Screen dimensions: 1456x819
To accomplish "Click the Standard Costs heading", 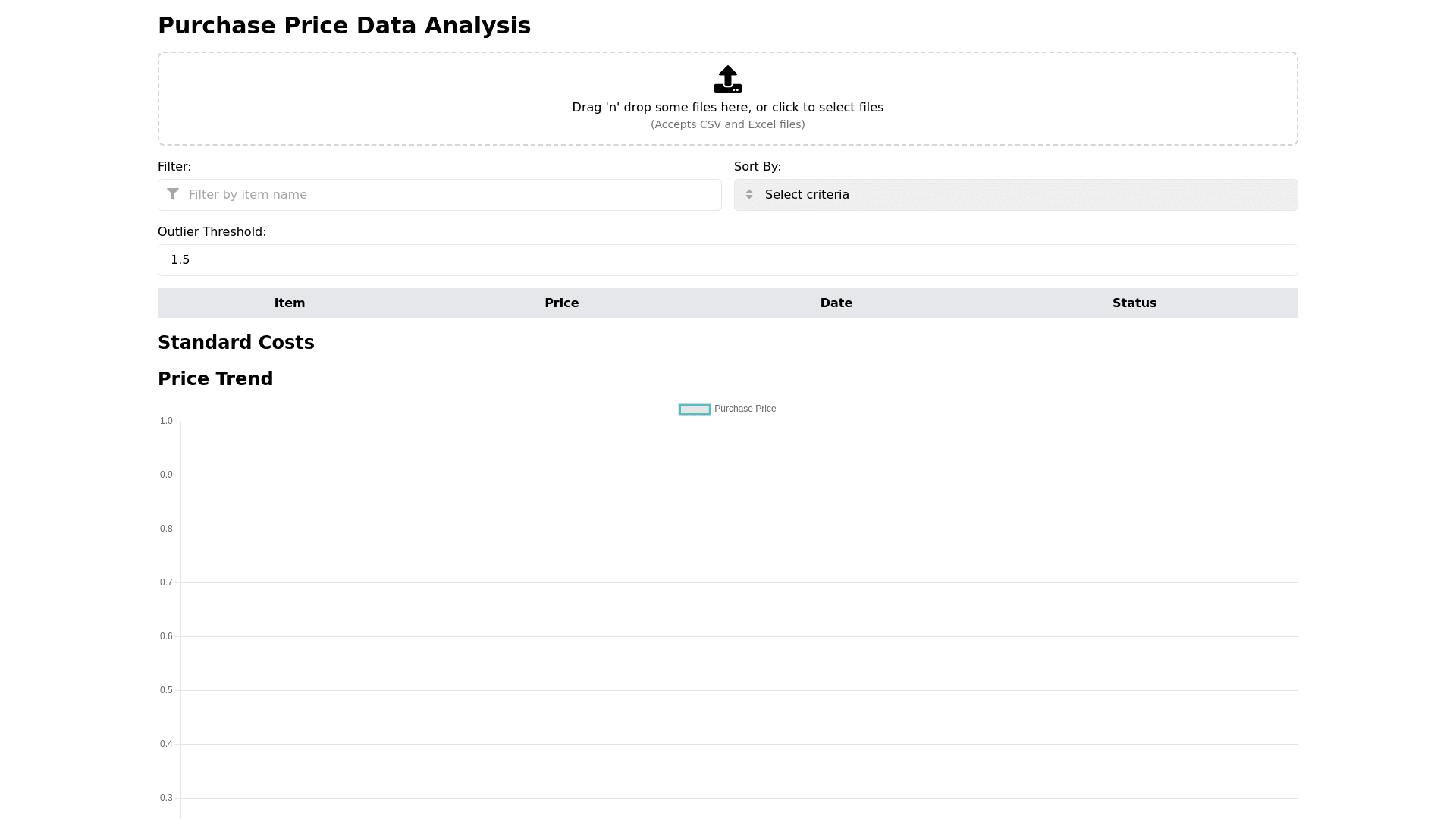I will [236, 343].
